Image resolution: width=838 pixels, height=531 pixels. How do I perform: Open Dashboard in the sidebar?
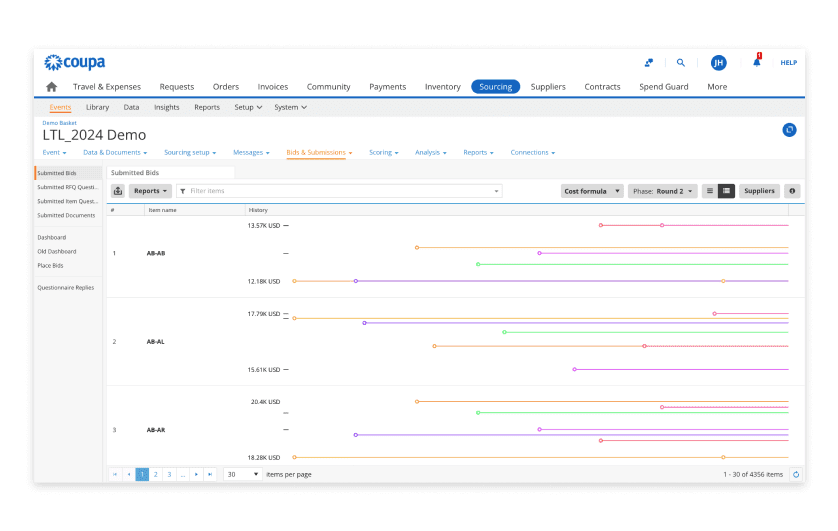52,237
